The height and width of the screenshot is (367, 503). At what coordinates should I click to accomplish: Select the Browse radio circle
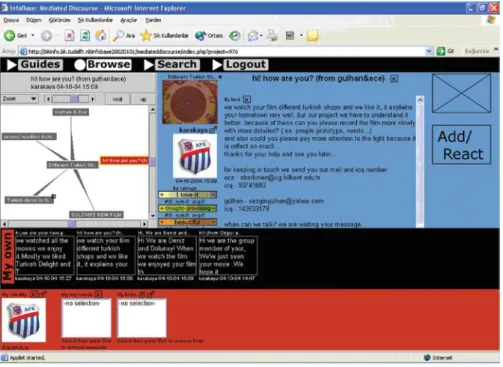click(x=80, y=65)
